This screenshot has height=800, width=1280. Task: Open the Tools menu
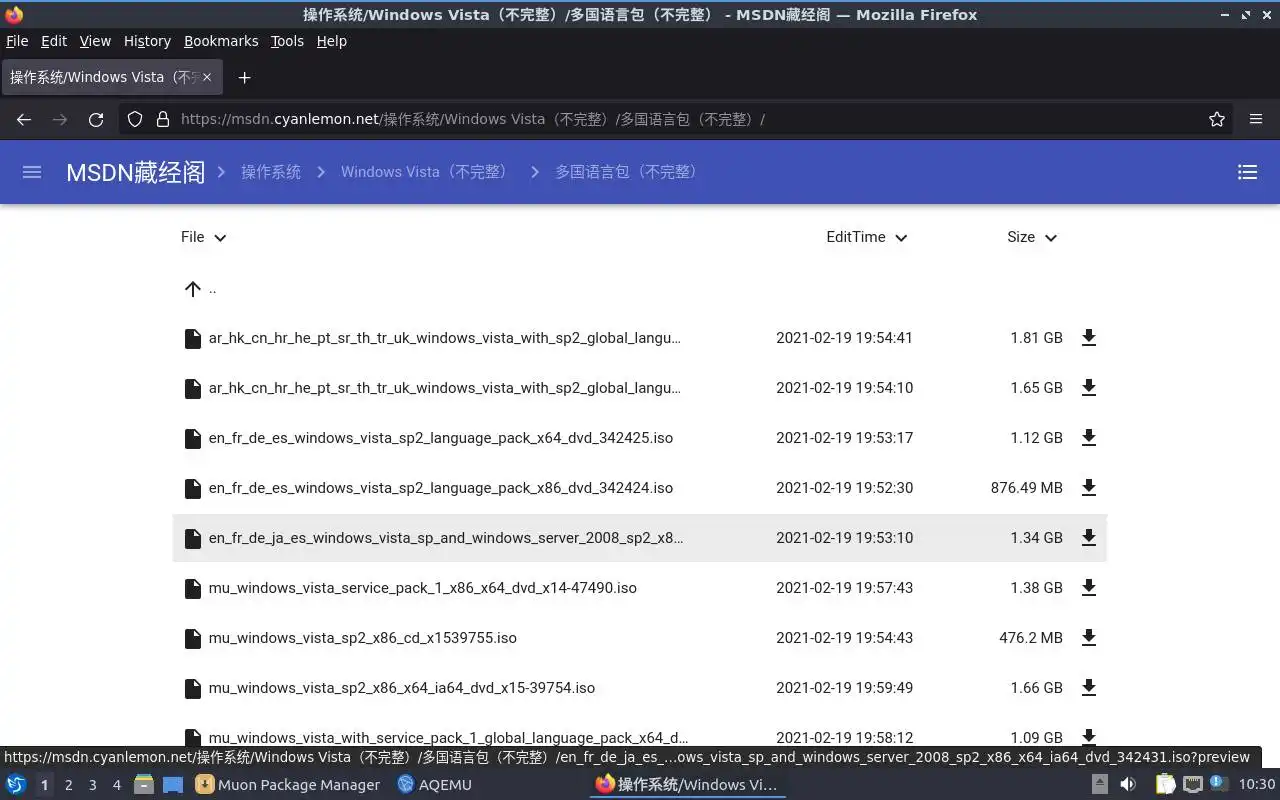[x=287, y=41]
